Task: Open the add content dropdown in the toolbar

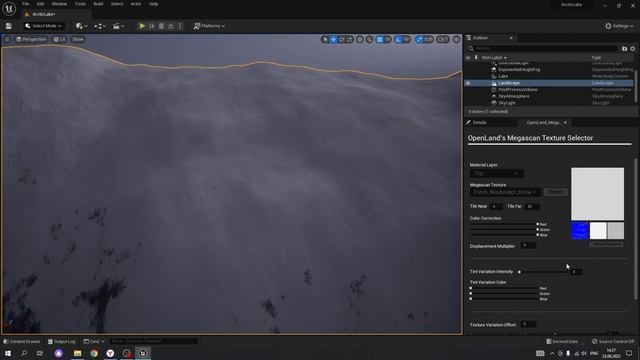Action: tap(81, 26)
